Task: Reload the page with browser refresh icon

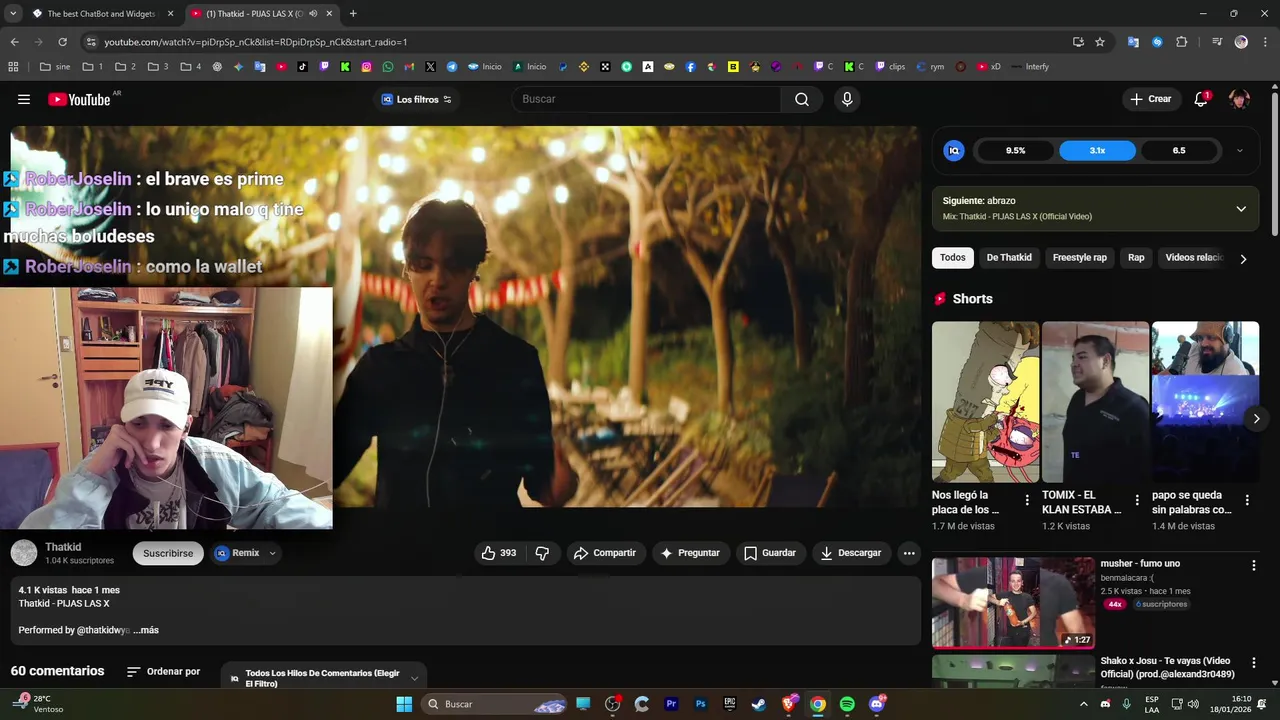Action: [62, 42]
